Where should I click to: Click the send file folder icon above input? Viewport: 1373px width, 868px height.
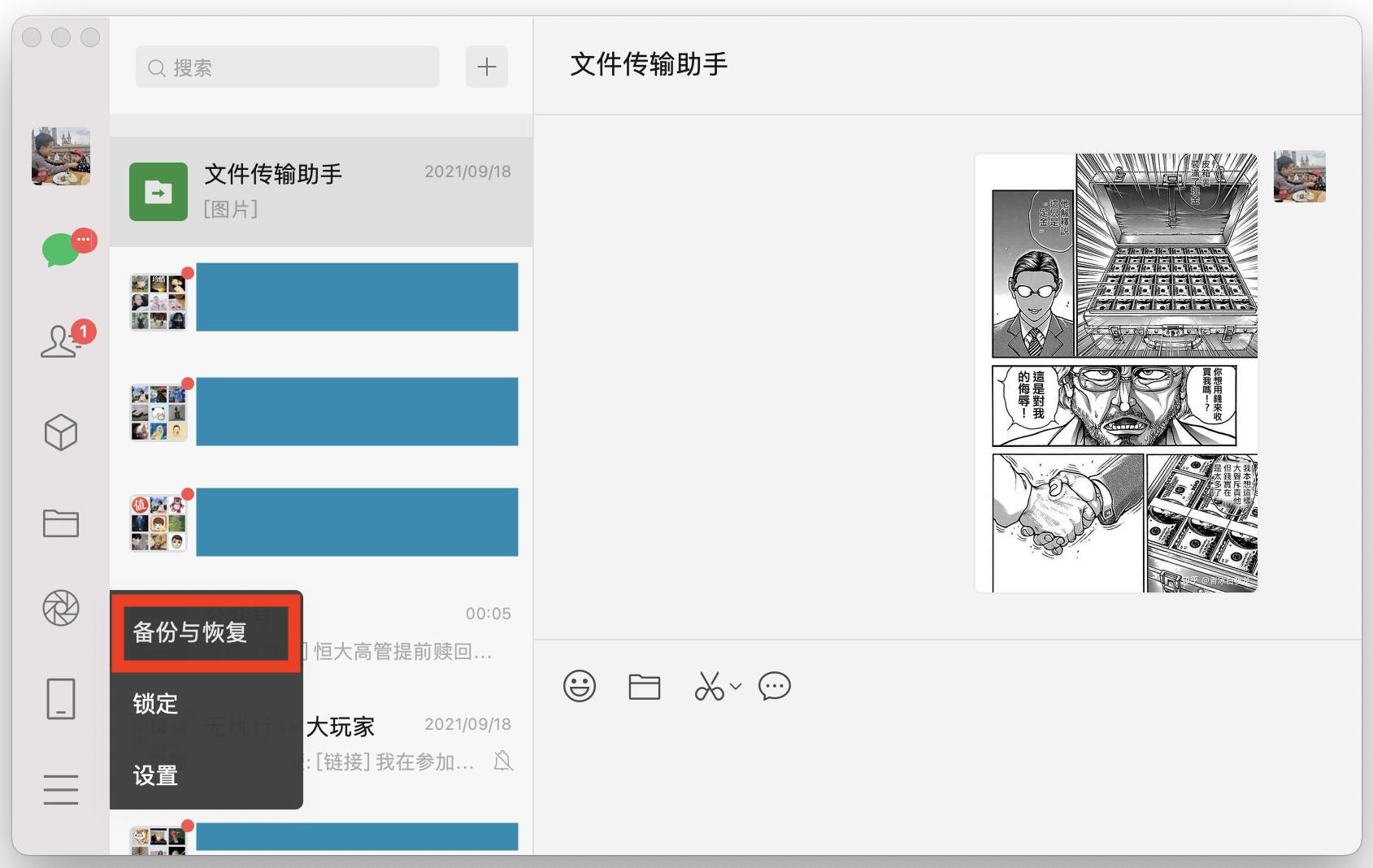click(644, 687)
